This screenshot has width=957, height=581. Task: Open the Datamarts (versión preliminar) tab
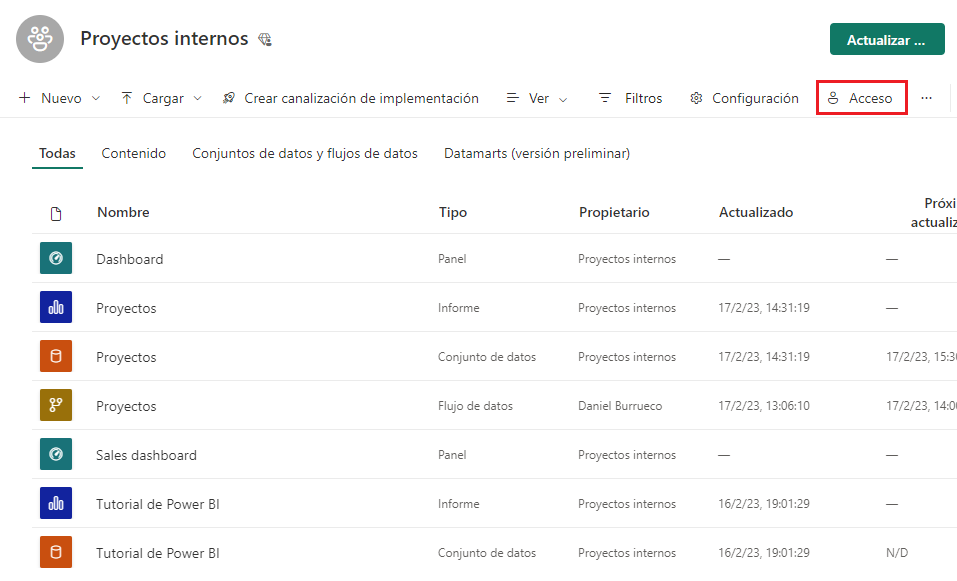[537, 153]
